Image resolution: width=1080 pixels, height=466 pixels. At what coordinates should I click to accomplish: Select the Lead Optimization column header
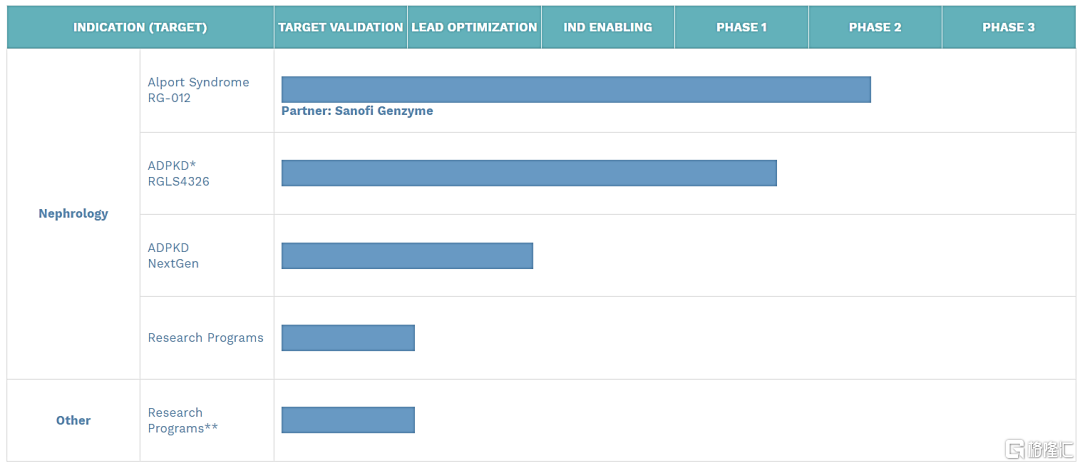tap(474, 27)
